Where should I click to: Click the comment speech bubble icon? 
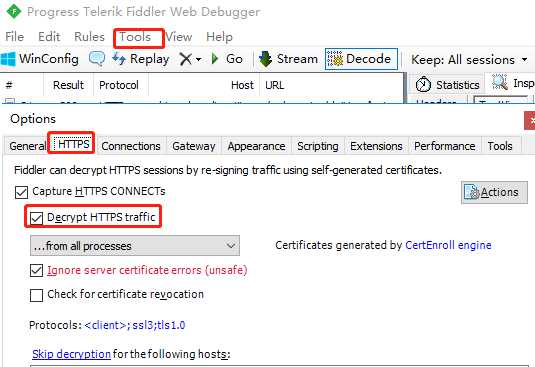(x=97, y=59)
